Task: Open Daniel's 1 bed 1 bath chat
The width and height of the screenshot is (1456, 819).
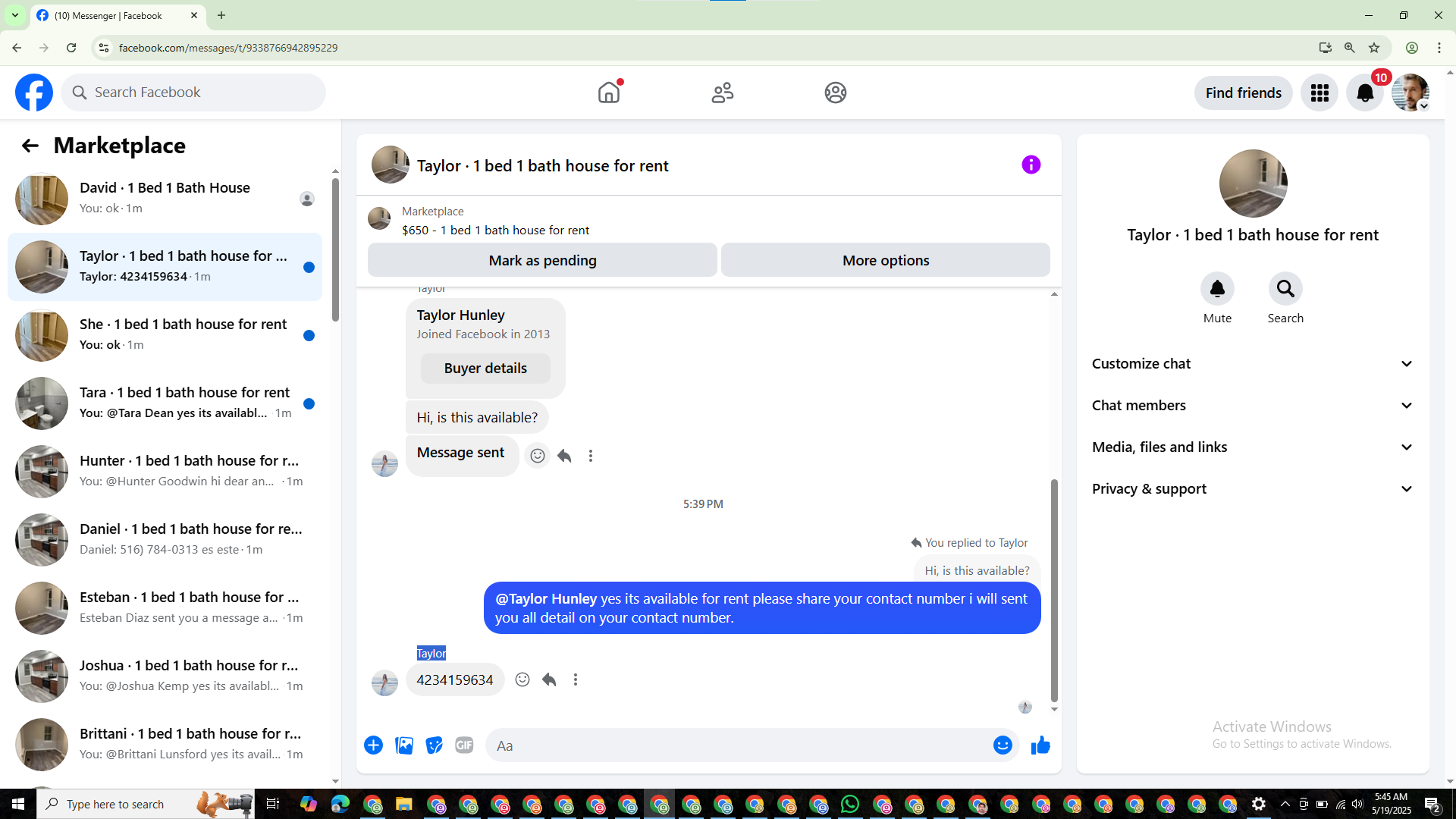Action: point(165,540)
